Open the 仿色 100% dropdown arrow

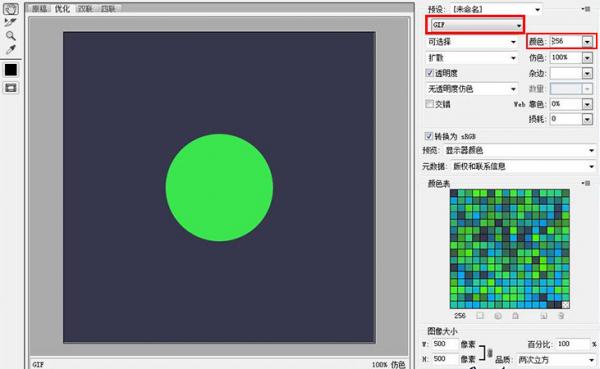tap(587, 57)
